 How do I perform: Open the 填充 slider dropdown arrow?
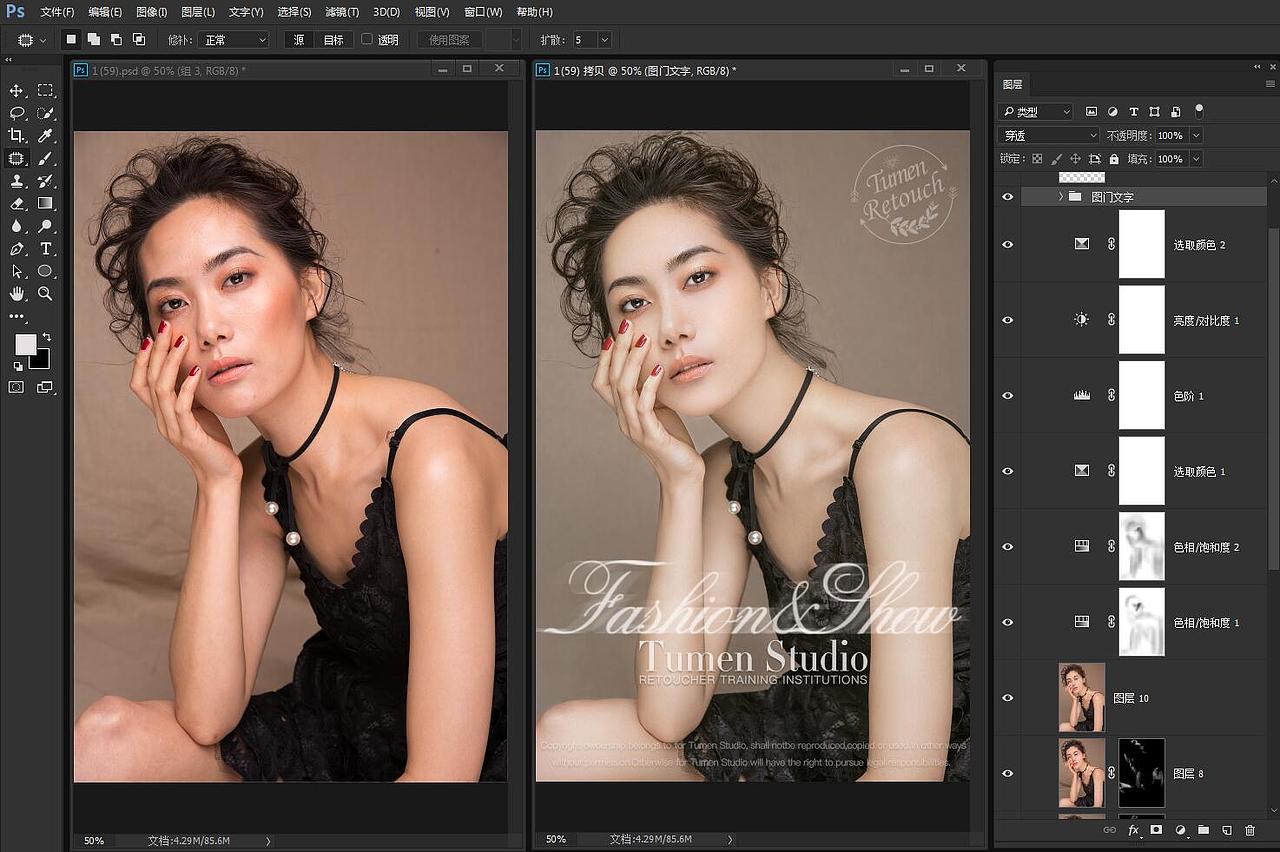click(1196, 159)
